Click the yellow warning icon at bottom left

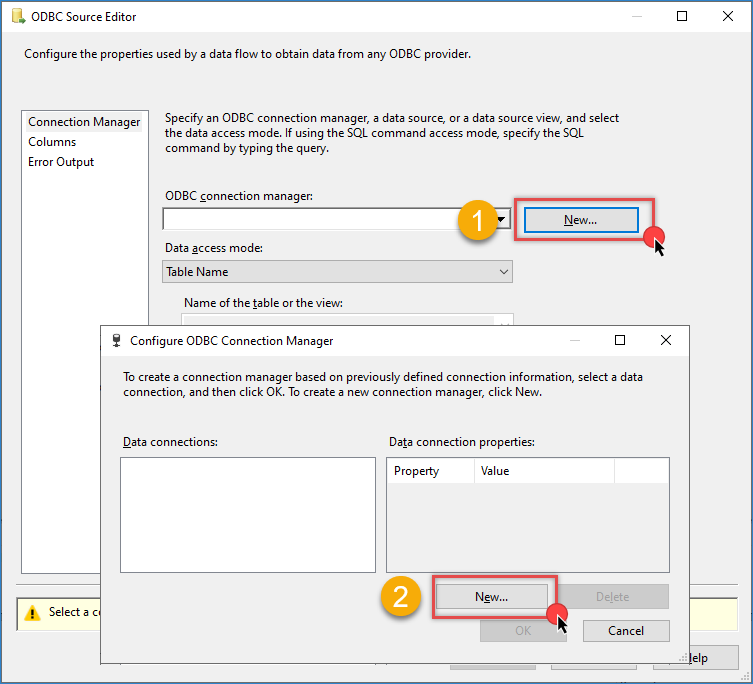(x=33, y=612)
